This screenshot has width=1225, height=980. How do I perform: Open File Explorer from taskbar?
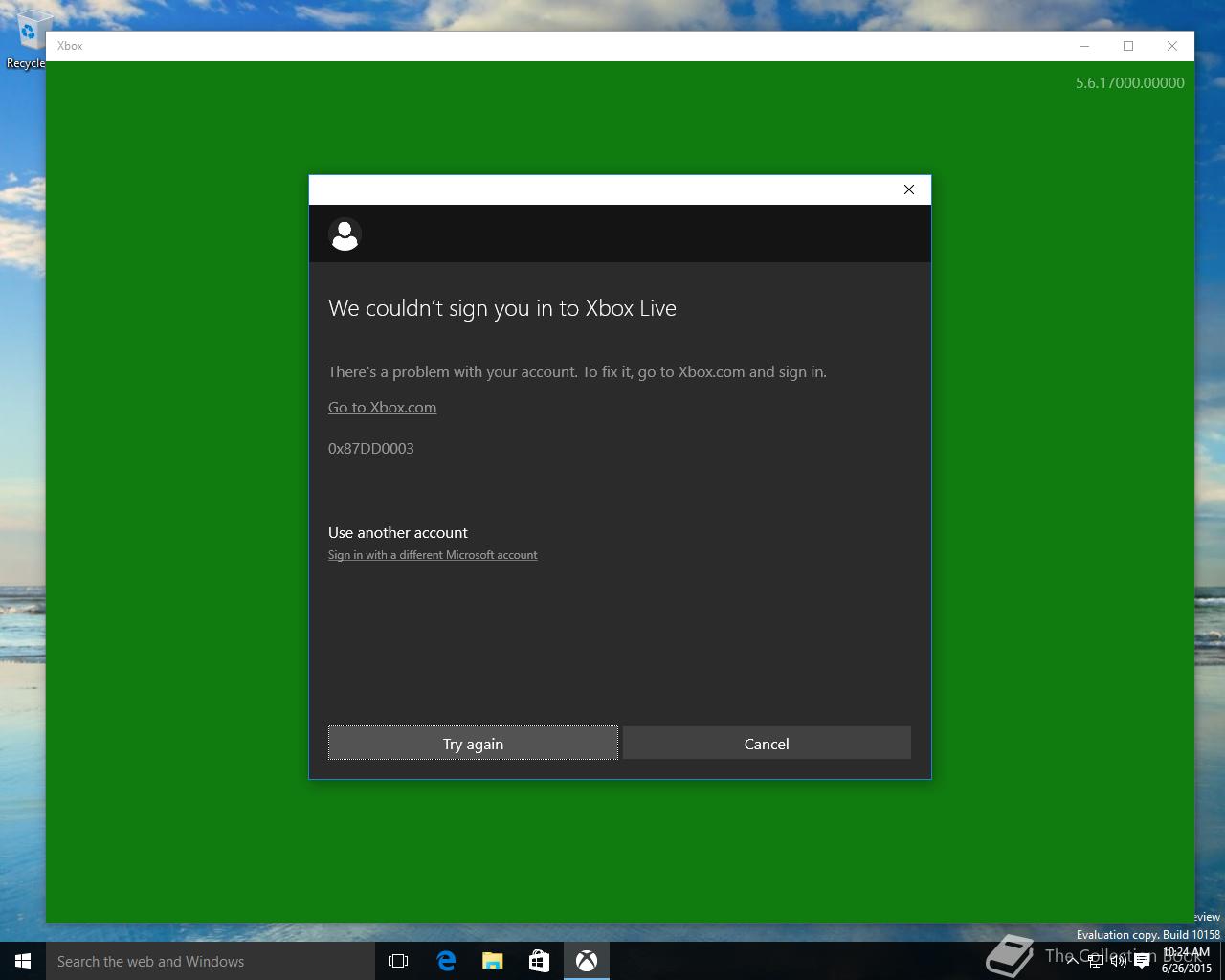point(492,961)
